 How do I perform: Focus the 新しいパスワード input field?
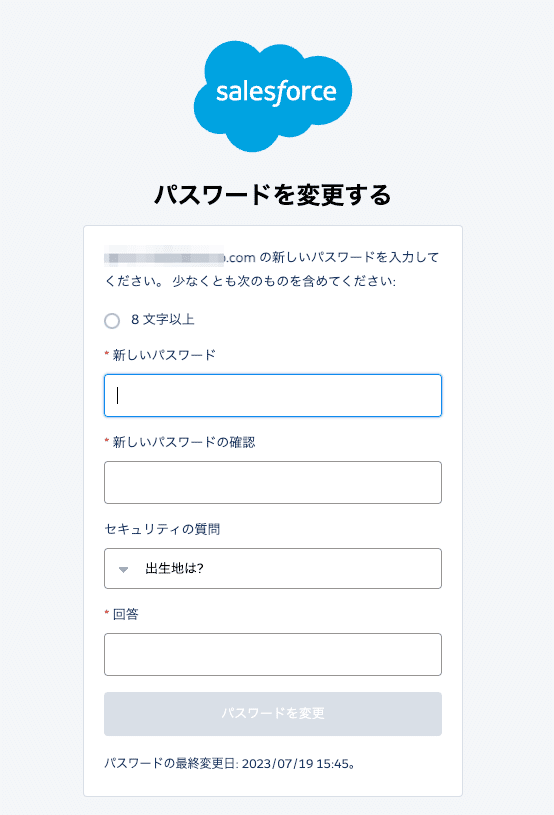coord(273,396)
